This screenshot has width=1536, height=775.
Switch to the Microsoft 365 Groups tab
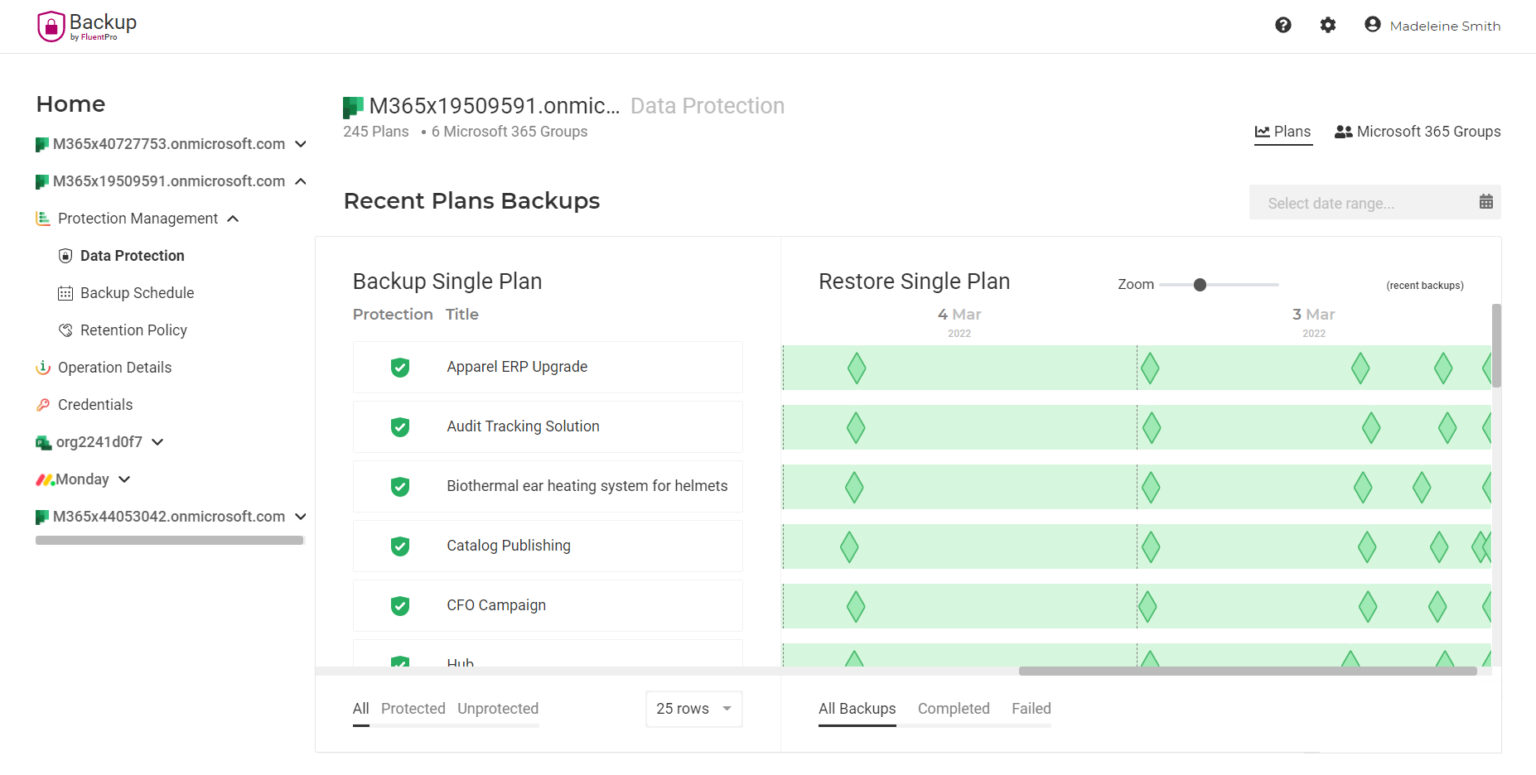pos(1417,131)
